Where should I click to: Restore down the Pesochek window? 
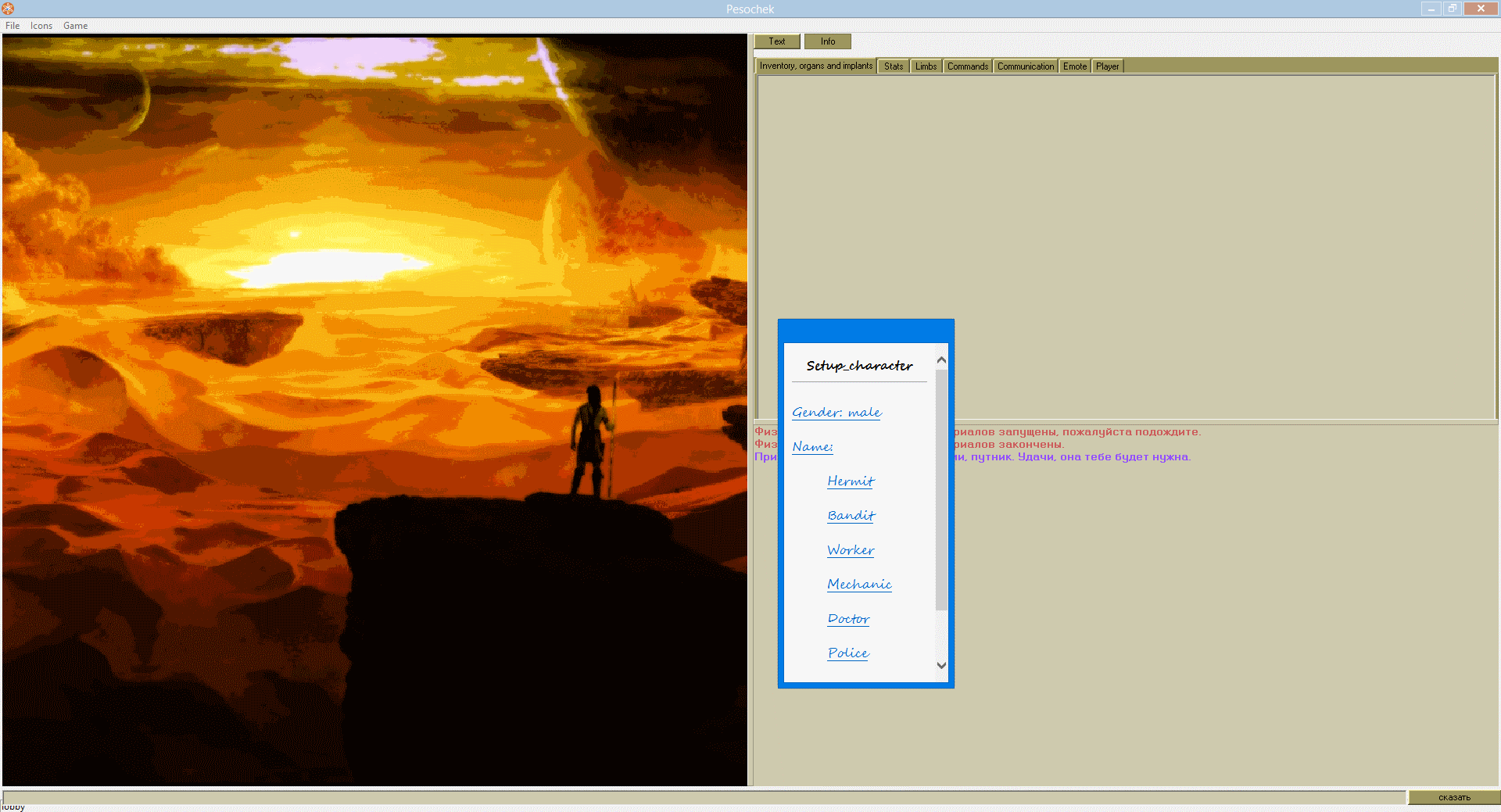pyautogui.click(x=1452, y=9)
